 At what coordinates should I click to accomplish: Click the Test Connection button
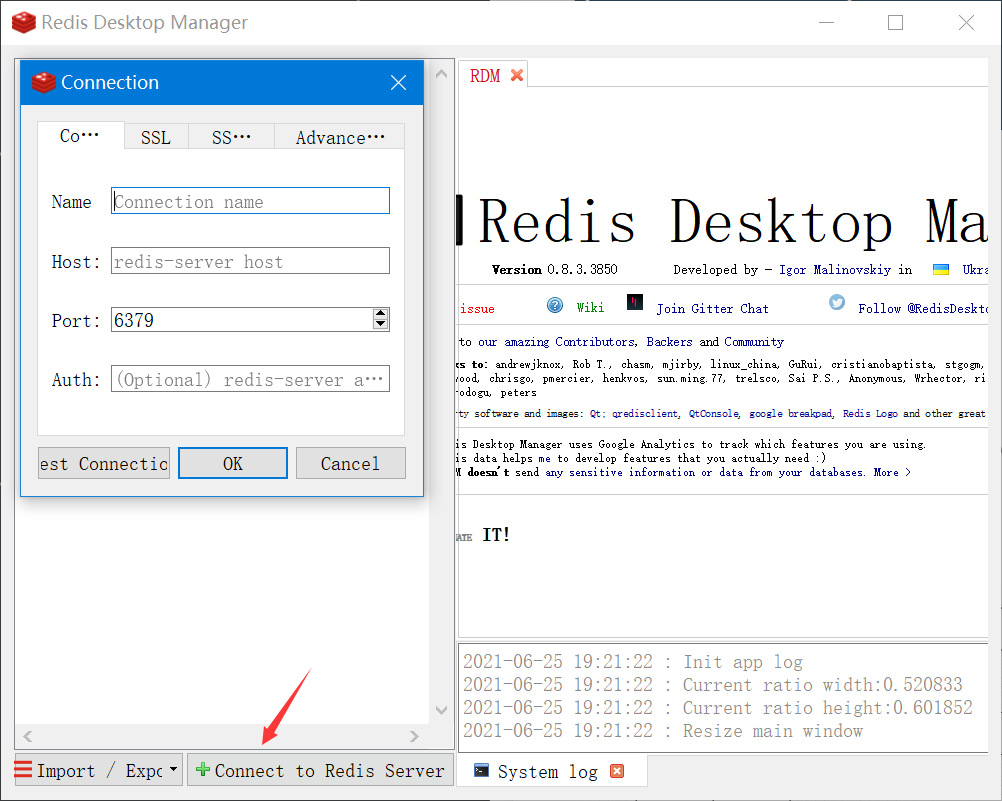104,463
